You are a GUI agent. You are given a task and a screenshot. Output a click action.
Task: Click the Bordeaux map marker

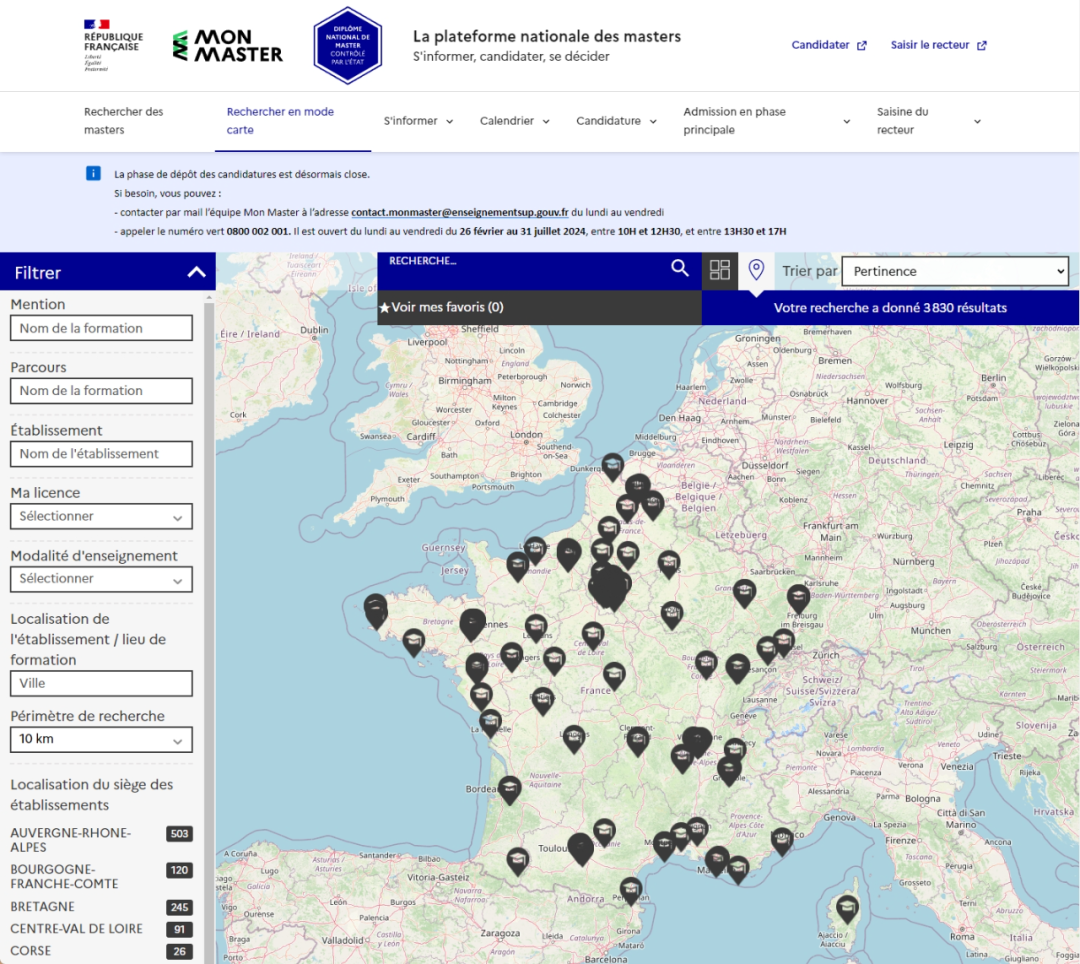point(510,789)
